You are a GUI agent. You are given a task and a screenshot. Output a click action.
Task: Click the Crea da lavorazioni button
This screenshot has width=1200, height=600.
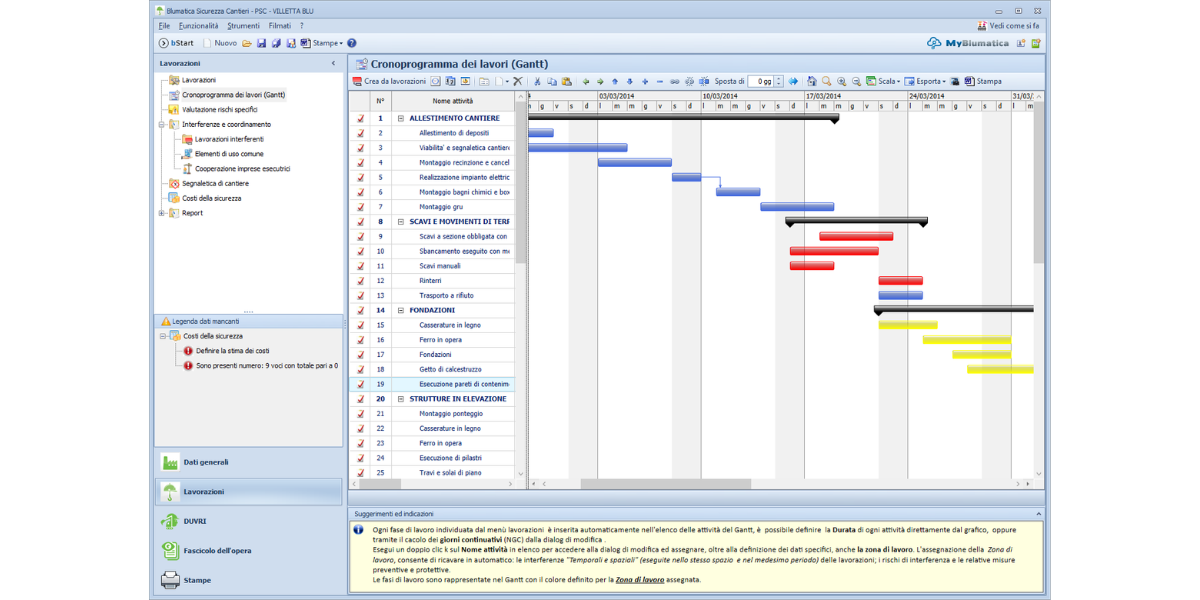pyautogui.click(x=390, y=81)
